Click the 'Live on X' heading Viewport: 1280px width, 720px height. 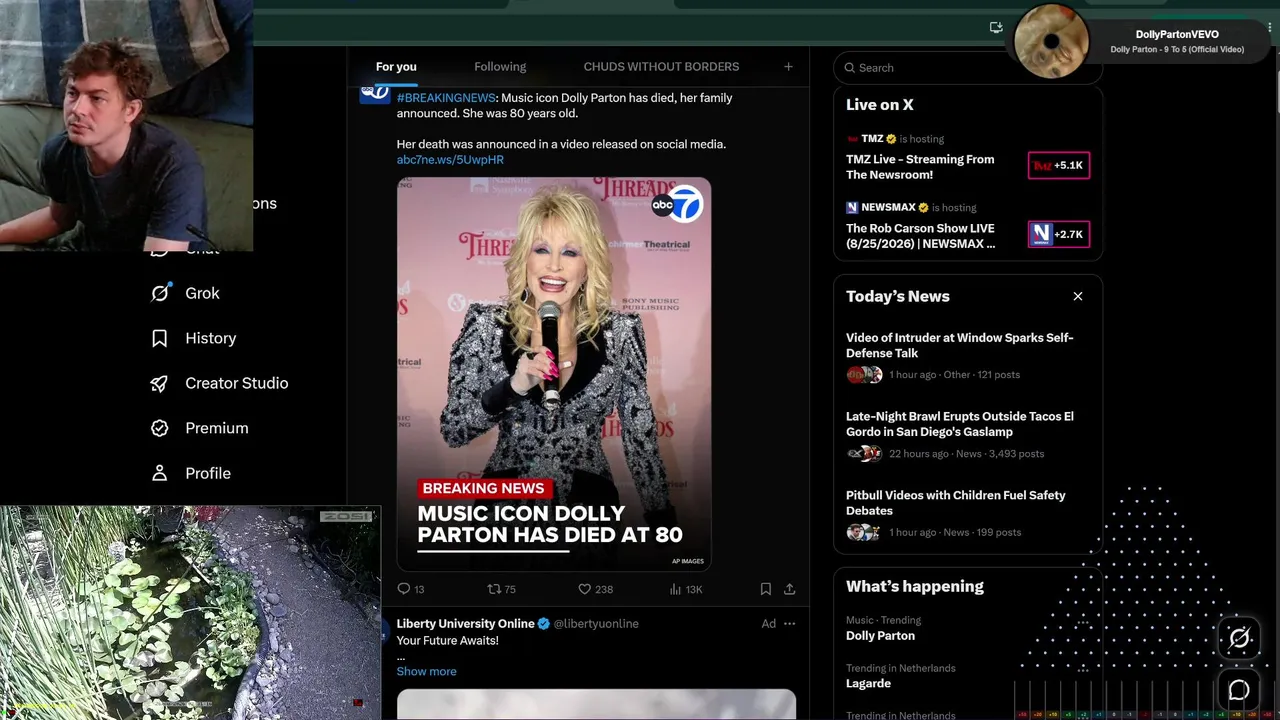(x=879, y=105)
